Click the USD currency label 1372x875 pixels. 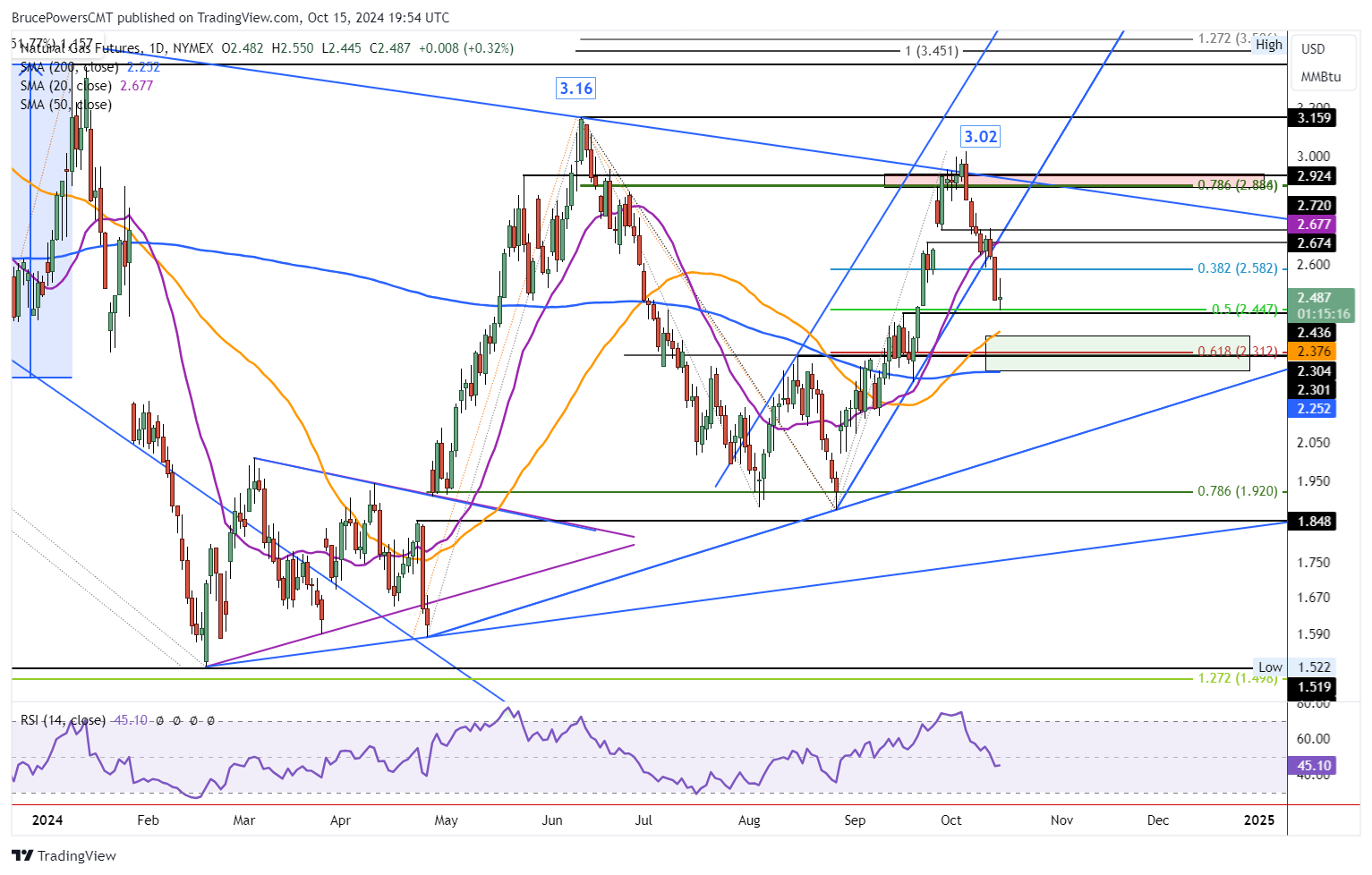click(x=1313, y=48)
